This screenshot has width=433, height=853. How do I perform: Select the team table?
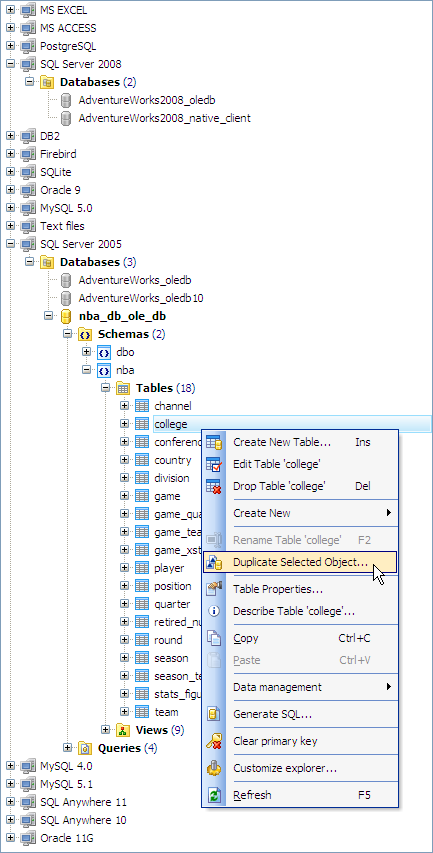point(166,712)
